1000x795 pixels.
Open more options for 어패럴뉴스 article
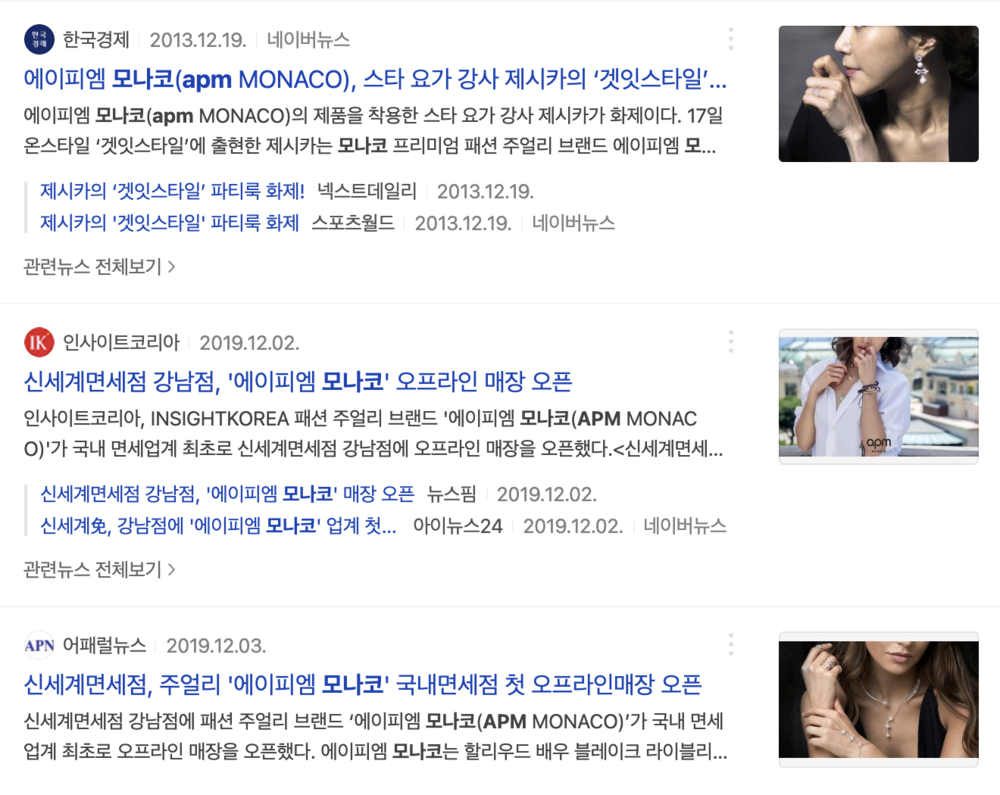[x=731, y=645]
